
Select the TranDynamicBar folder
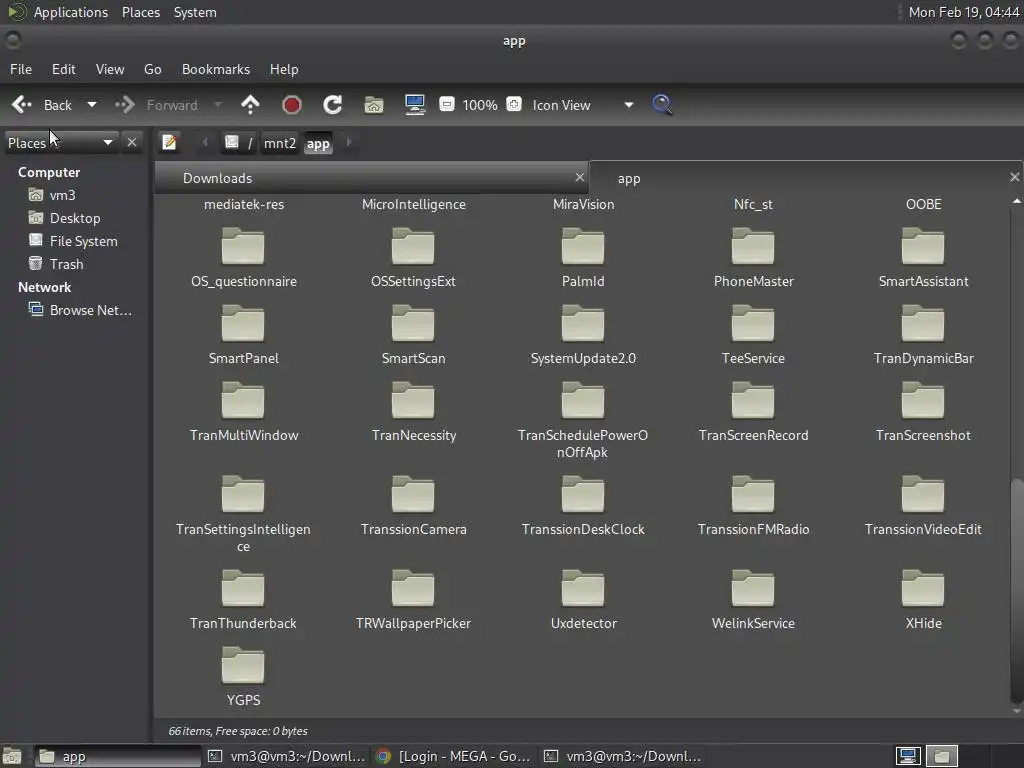[923, 334]
